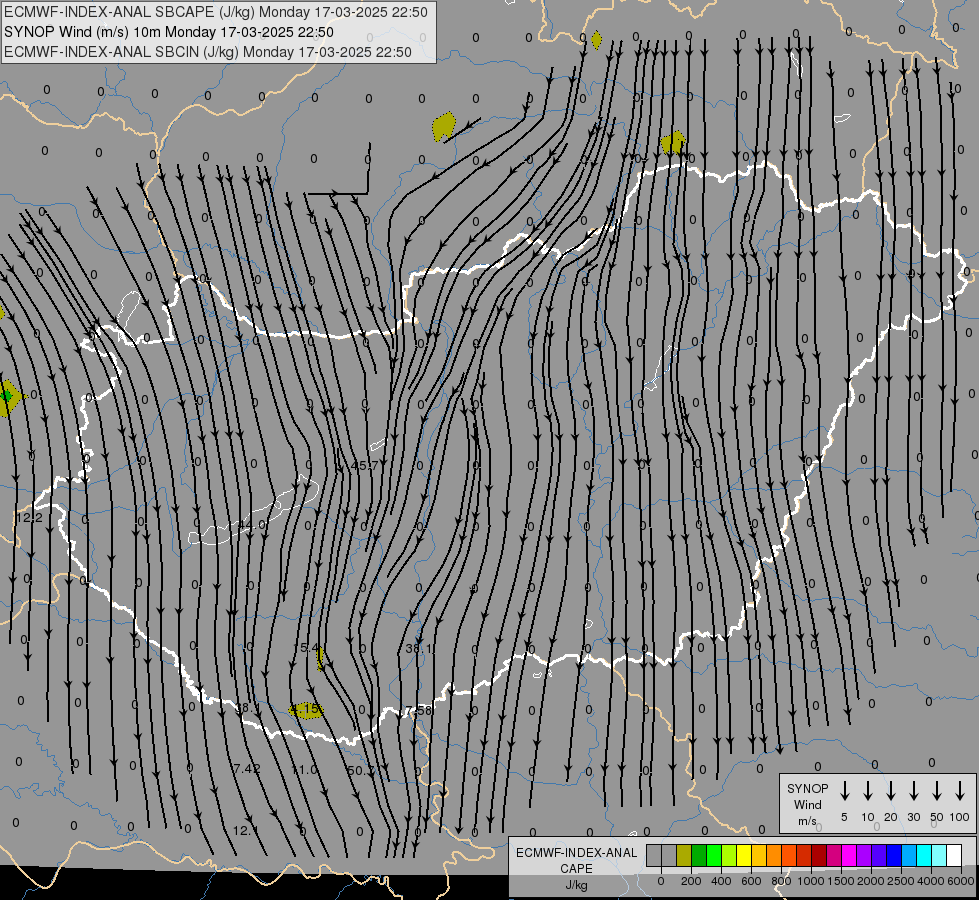The height and width of the screenshot is (900, 979).
Task: Click the 30 m/s wind arrow in legend
Action: coord(913,791)
